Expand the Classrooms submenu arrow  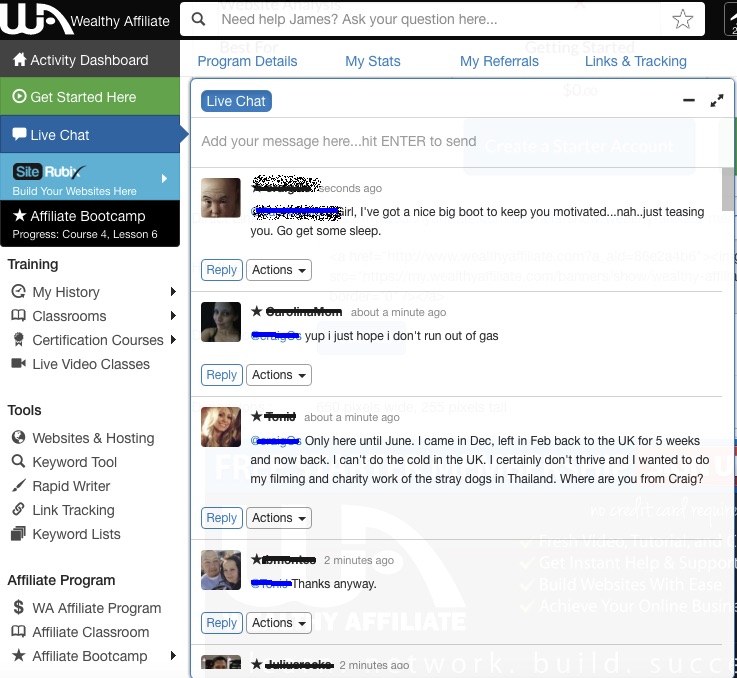point(173,315)
